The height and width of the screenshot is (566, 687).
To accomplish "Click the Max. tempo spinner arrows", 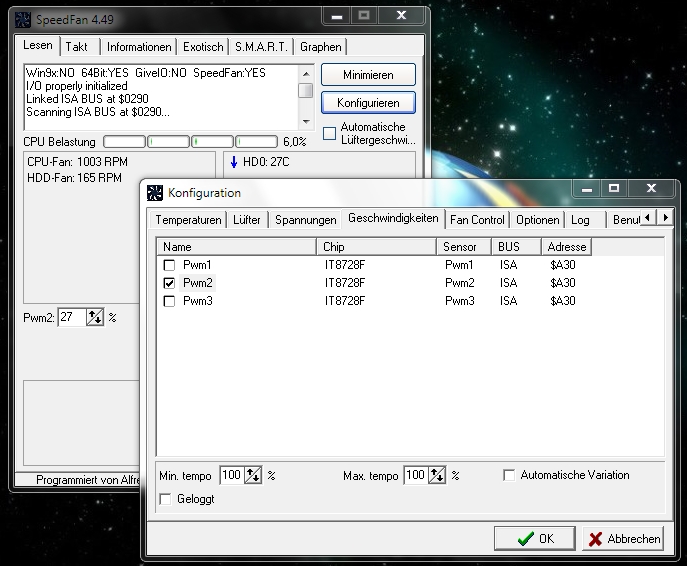I will coord(437,475).
